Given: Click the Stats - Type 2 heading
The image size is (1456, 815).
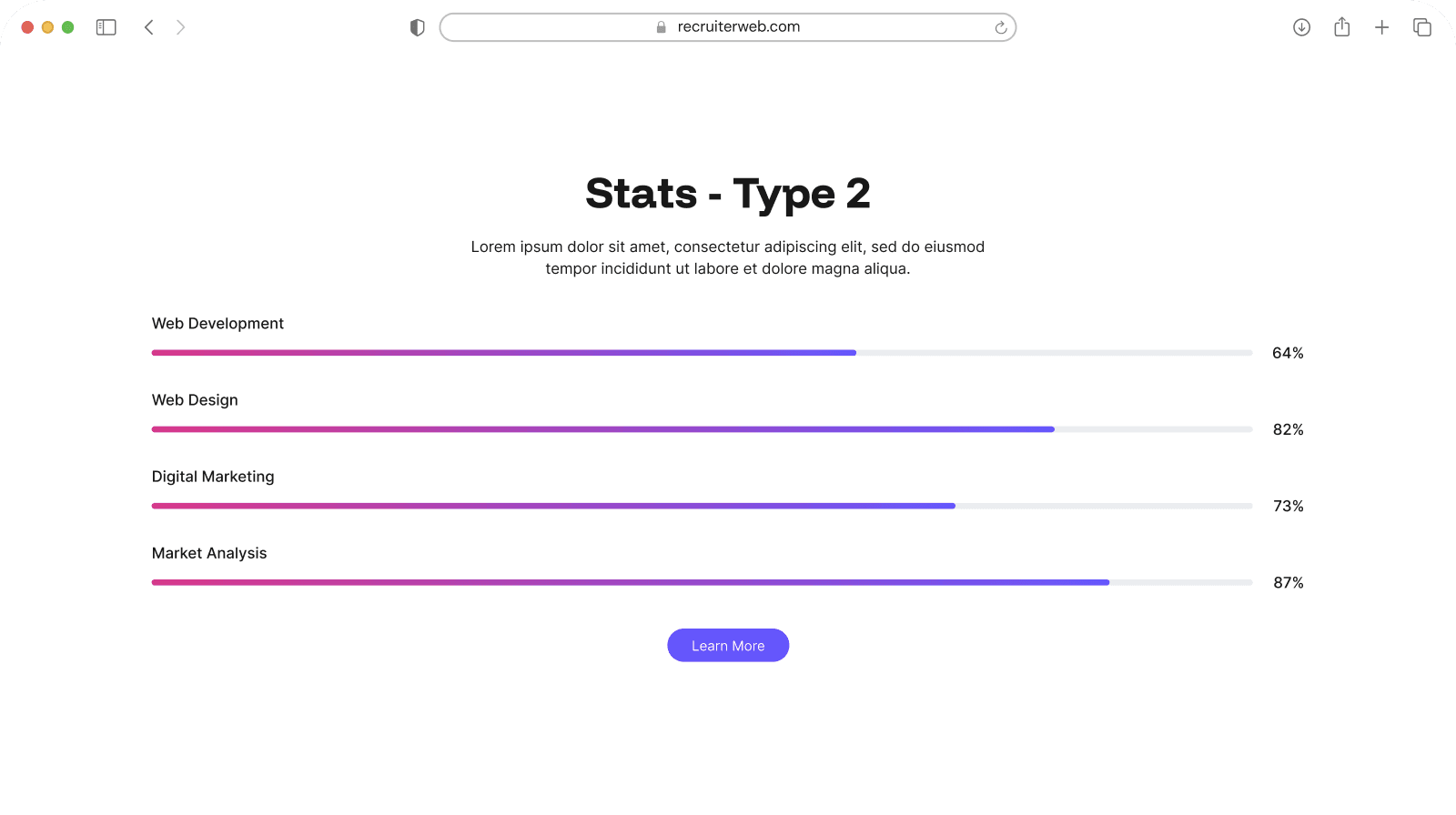Looking at the screenshot, I should 728,193.
